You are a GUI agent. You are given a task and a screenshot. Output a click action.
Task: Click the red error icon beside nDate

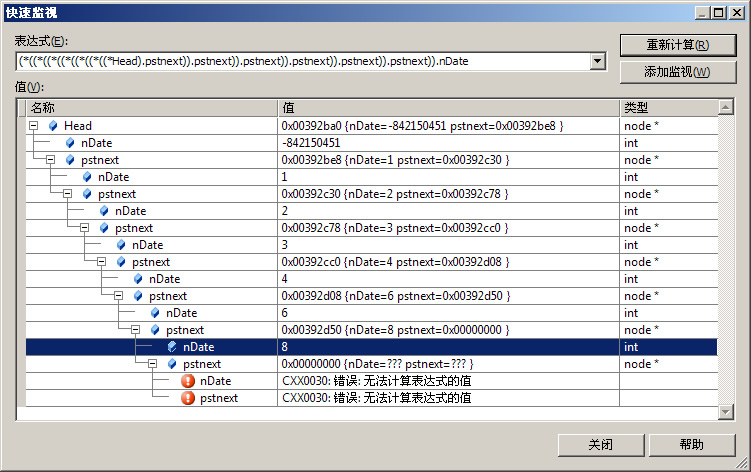click(x=188, y=381)
